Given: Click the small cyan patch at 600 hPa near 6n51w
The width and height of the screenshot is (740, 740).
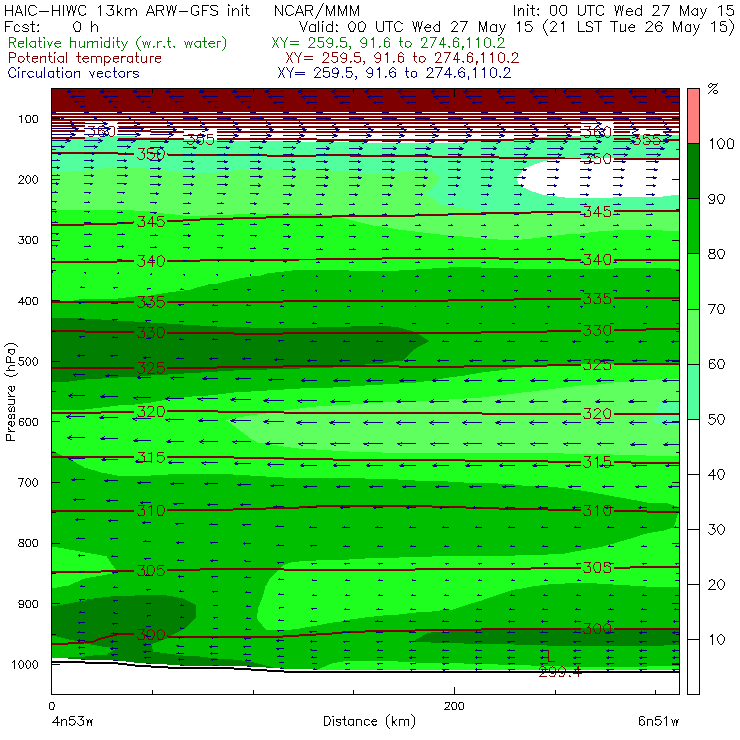Looking at the screenshot, I should tap(668, 412).
